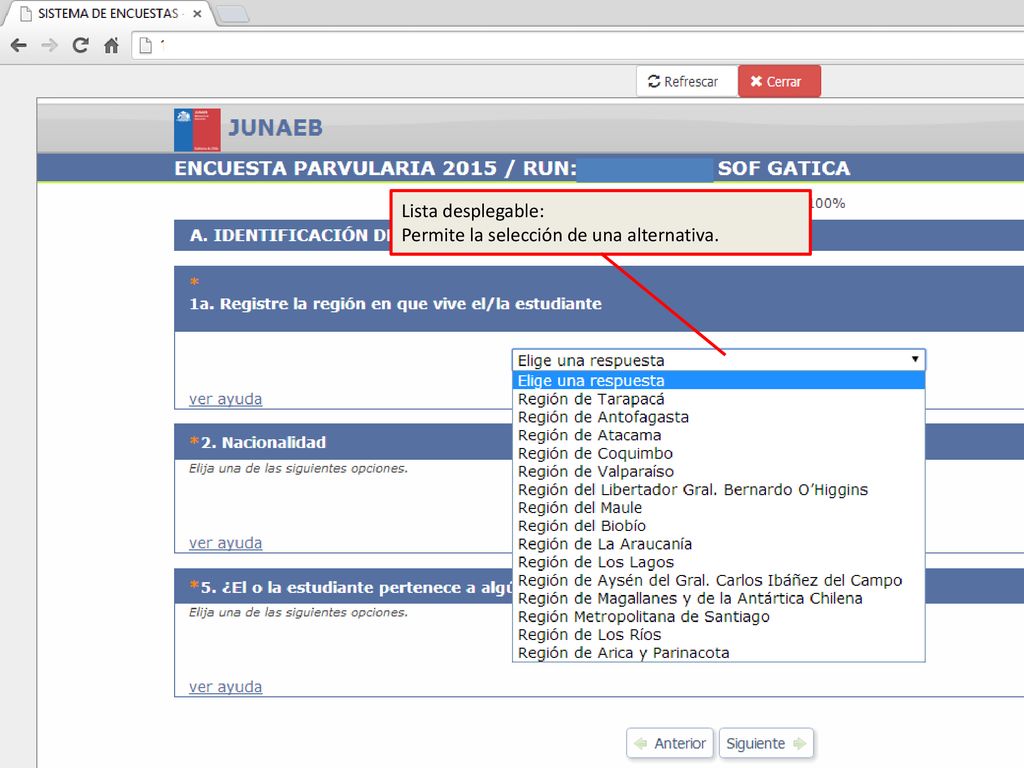Choose Región del Libertador Gral. Bernardo O'Higgins
This screenshot has height=768, width=1024.
[718, 490]
